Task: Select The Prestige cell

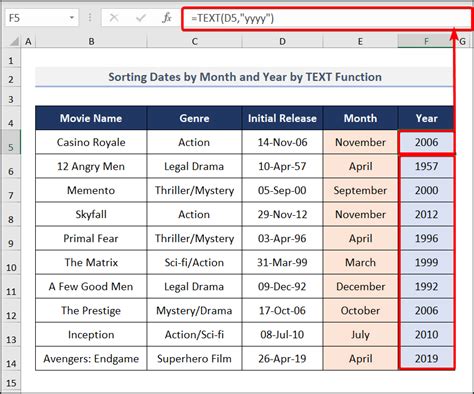Action: pyautogui.click(x=91, y=310)
